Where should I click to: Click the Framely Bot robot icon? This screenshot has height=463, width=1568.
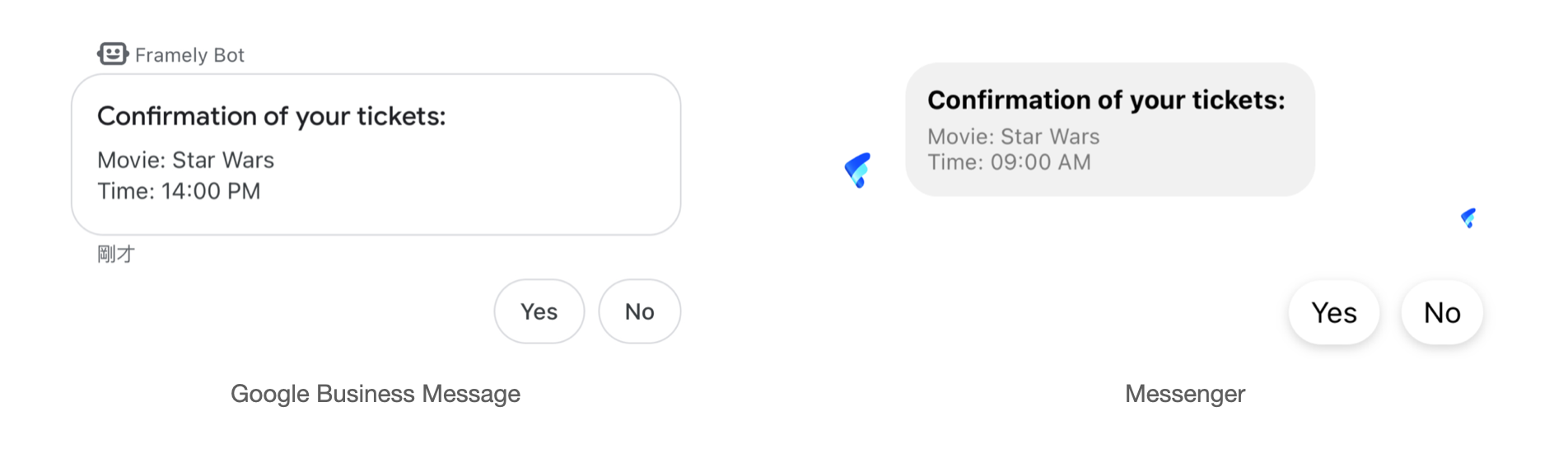pyautogui.click(x=113, y=54)
